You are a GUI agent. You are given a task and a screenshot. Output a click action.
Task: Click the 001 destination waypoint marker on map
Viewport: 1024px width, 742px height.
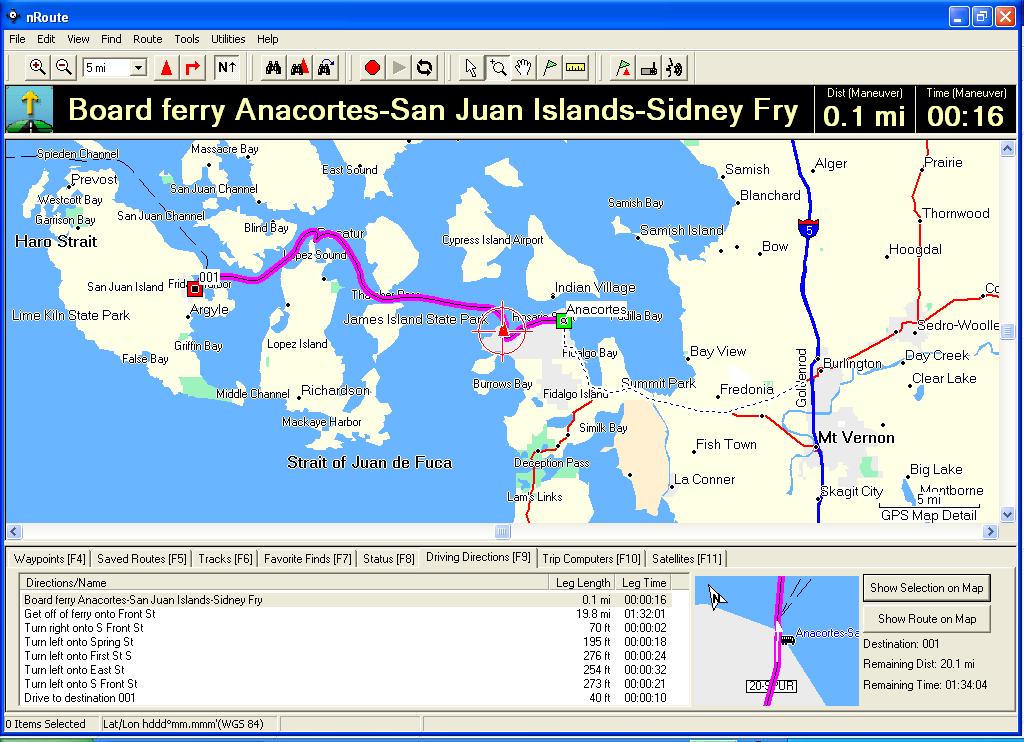click(195, 288)
